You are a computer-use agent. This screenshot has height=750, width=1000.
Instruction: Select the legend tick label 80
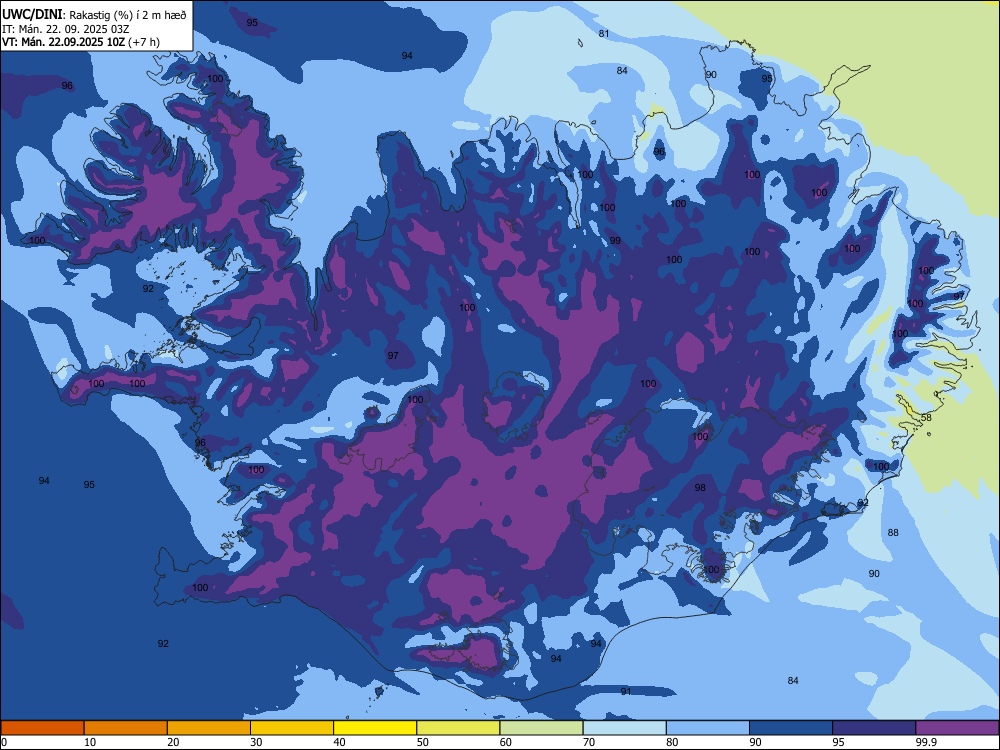pyautogui.click(x=672, y=742)
